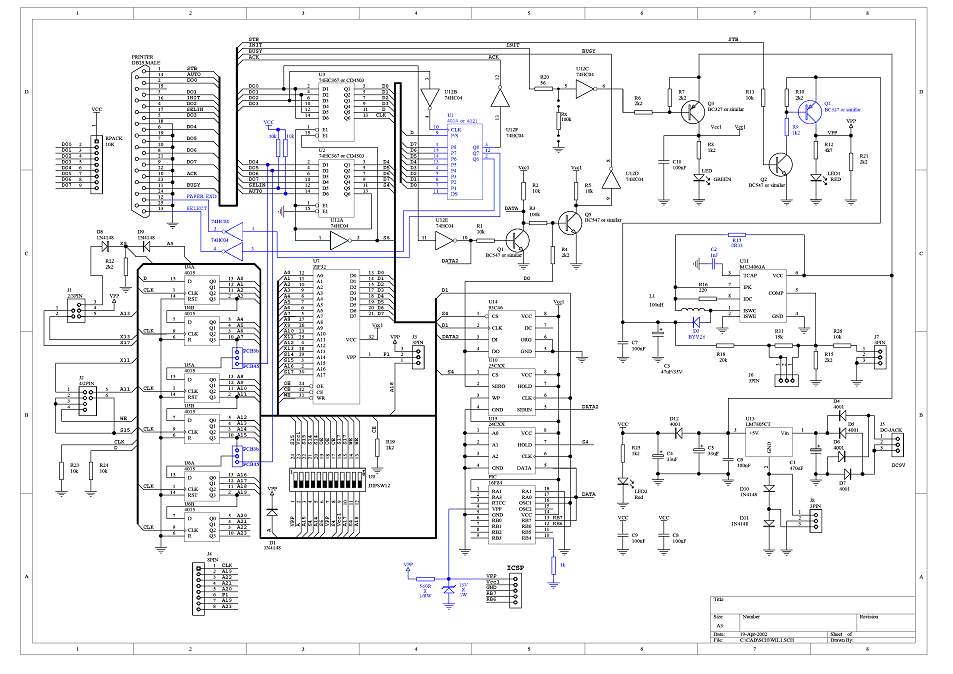The image size is (953, 674).
Task: Click the GREEN LED symbol
Action: click(699, 178)
